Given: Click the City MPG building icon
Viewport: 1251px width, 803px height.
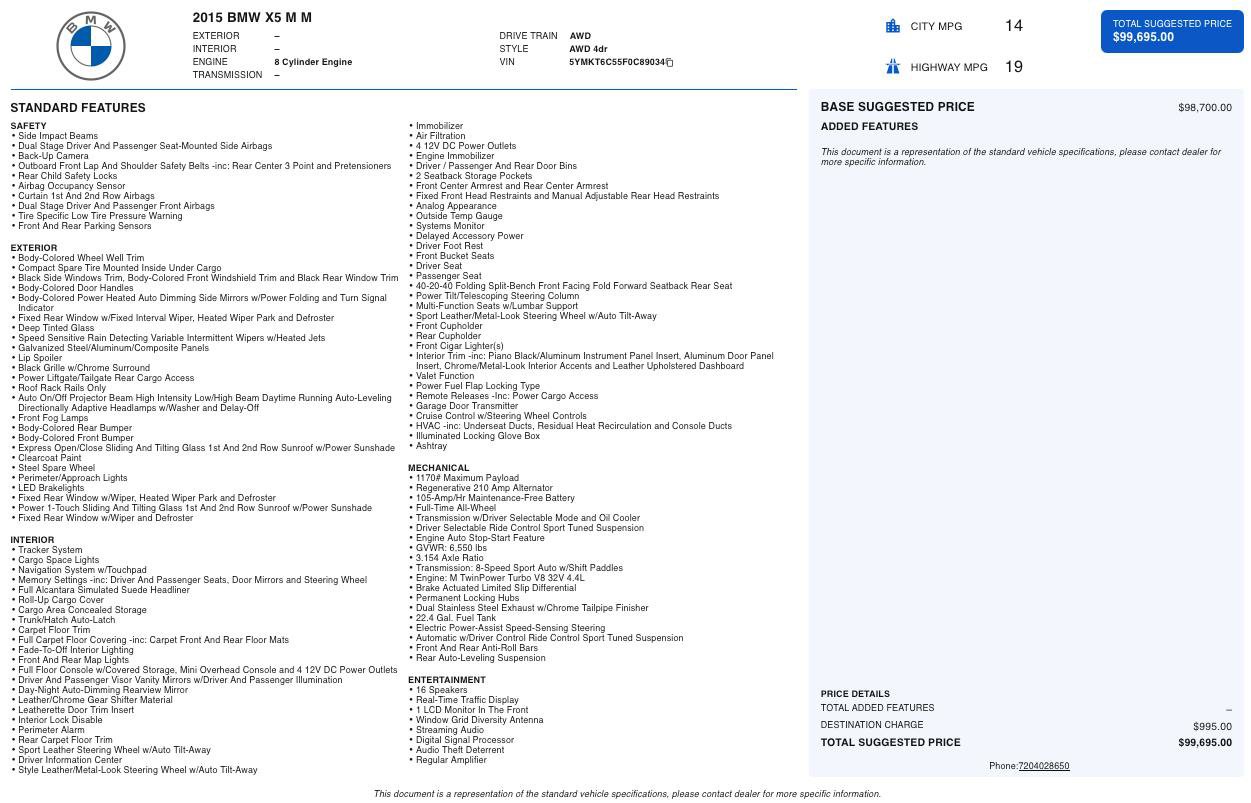Looking at the screenshot, I should (893, 26).
